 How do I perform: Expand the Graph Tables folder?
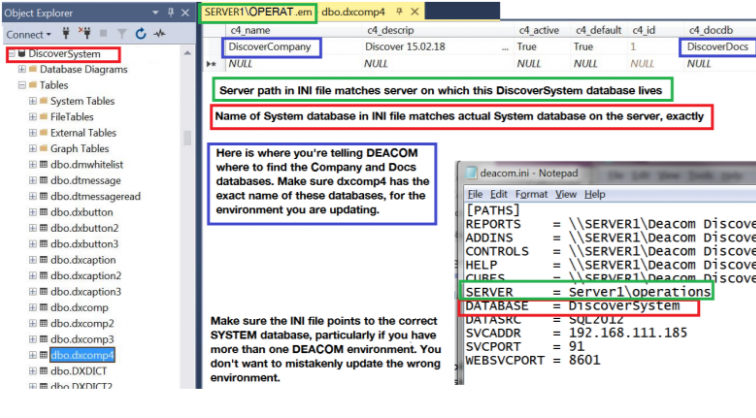click(32, 149)
